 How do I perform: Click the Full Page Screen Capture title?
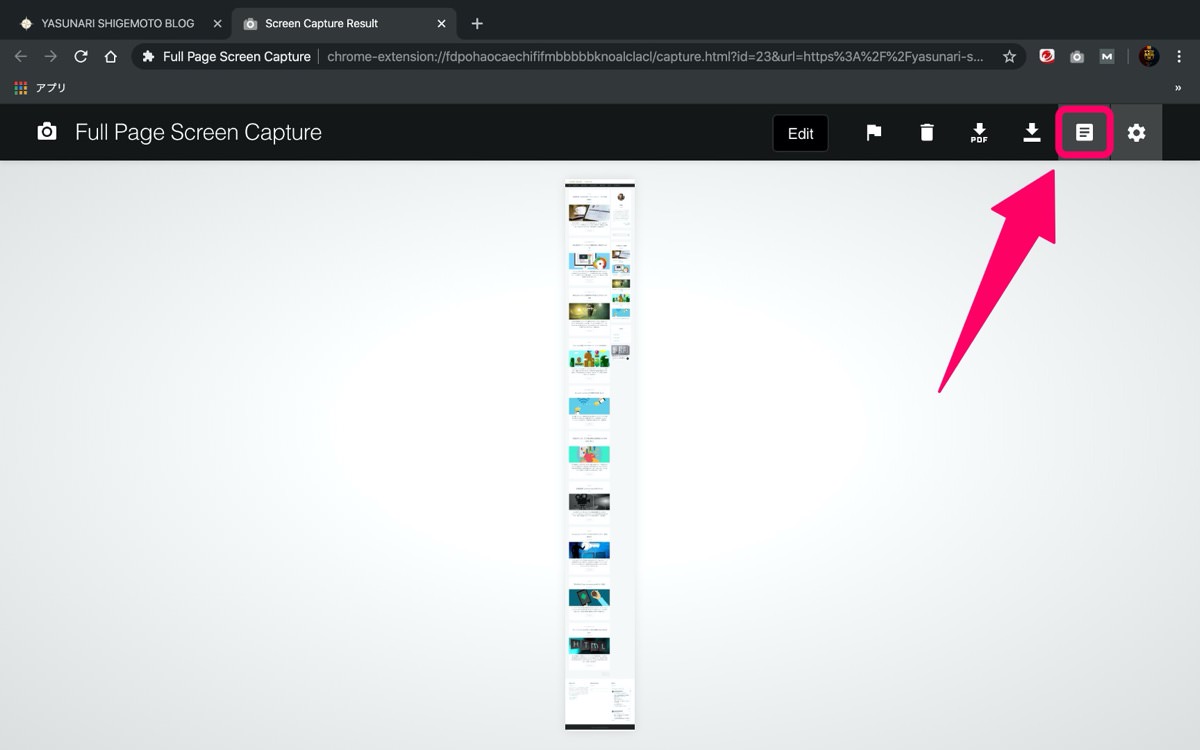198,132
